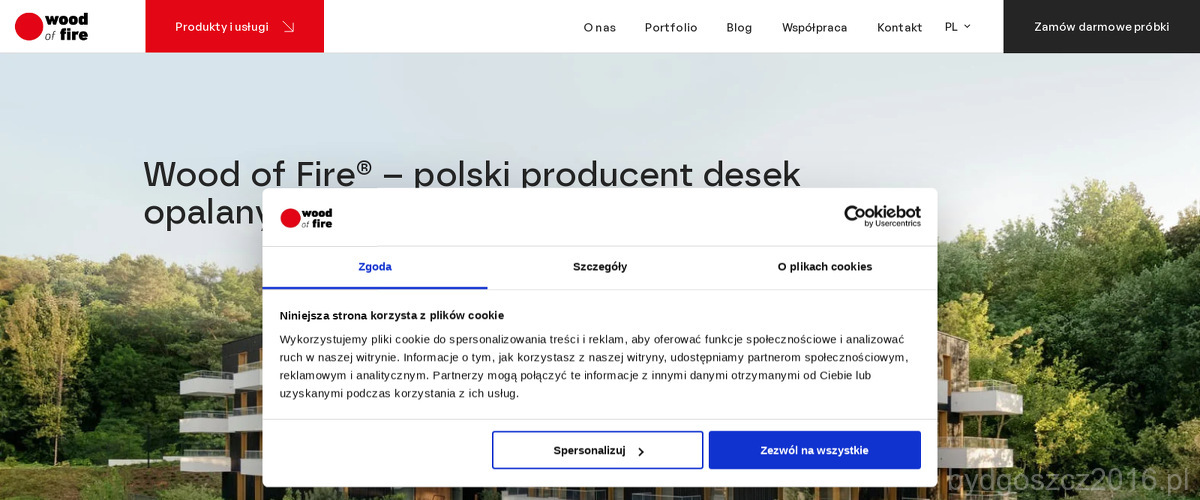Viewport: 1200px width, 500px height.
Task: Open the O plikach cookies tab
Action: click(825, 267)
